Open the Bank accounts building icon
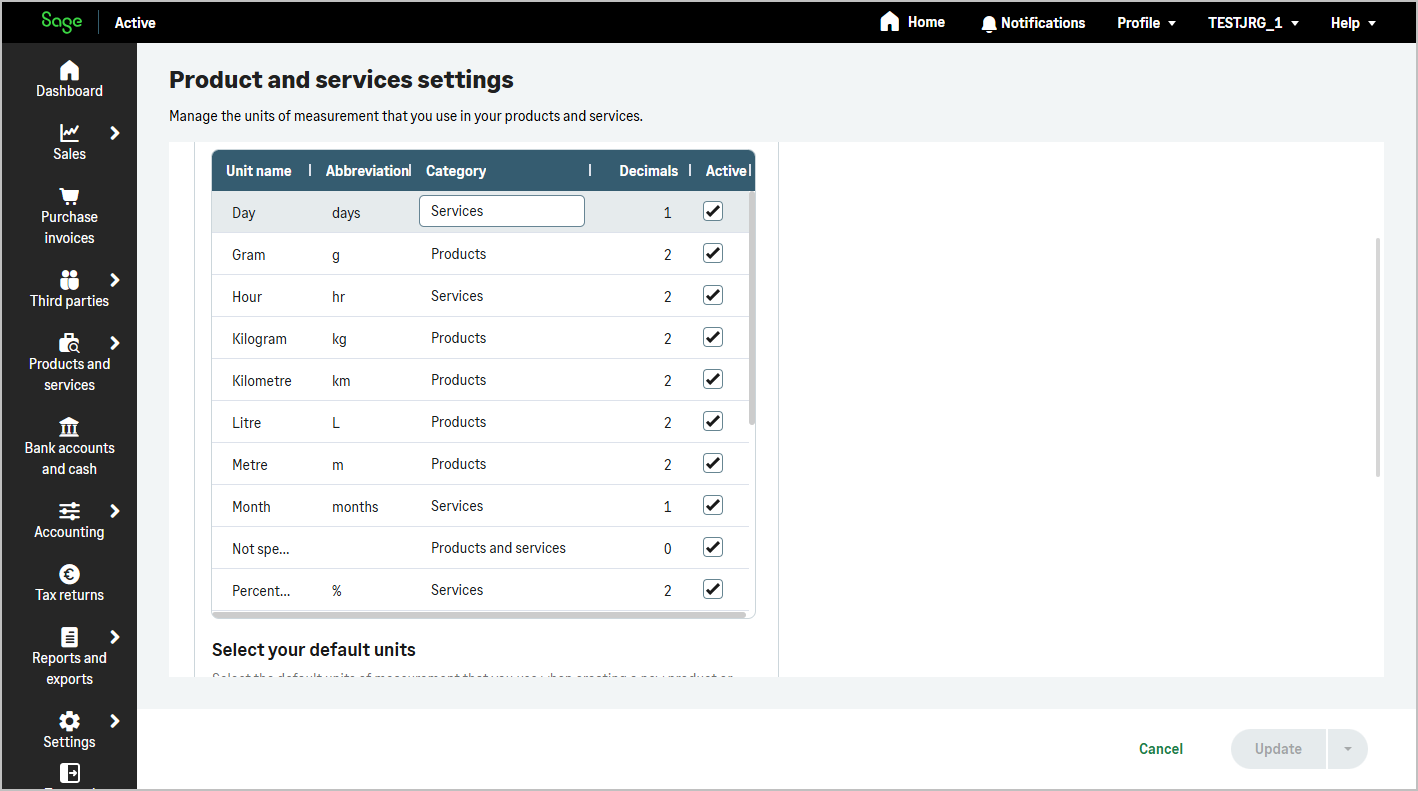 pyautogui.click(x=69, y=427)
